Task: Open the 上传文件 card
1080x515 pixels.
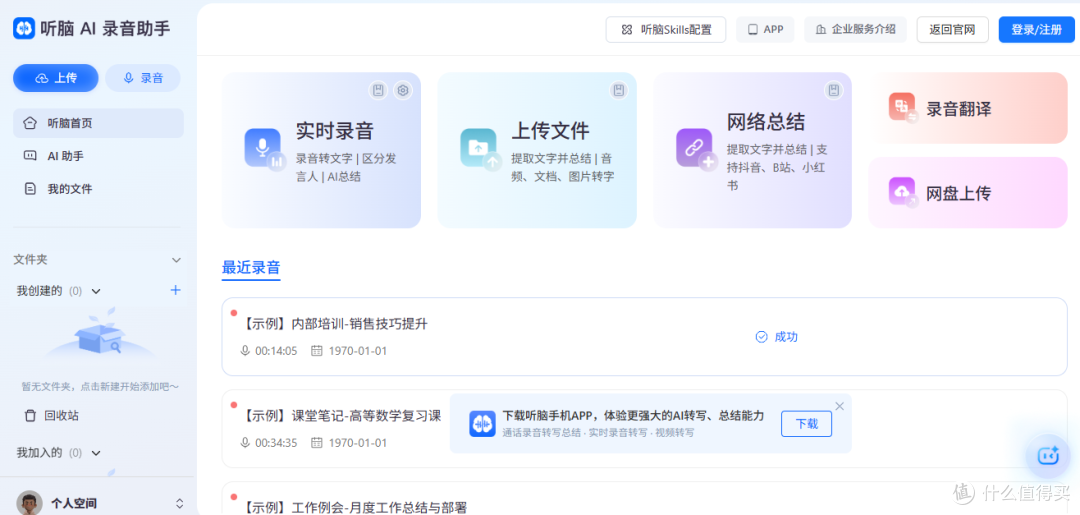Action: [x=537, y=150]
